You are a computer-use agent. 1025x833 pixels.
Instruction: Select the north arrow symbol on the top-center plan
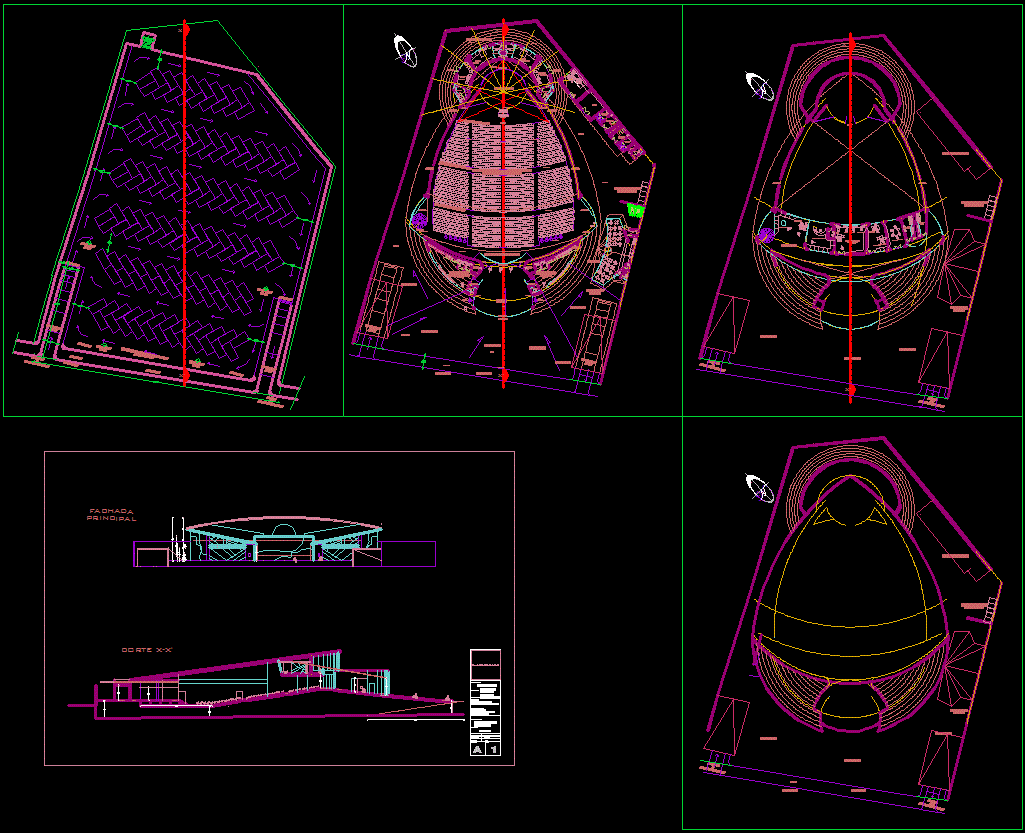pos(403,48)
